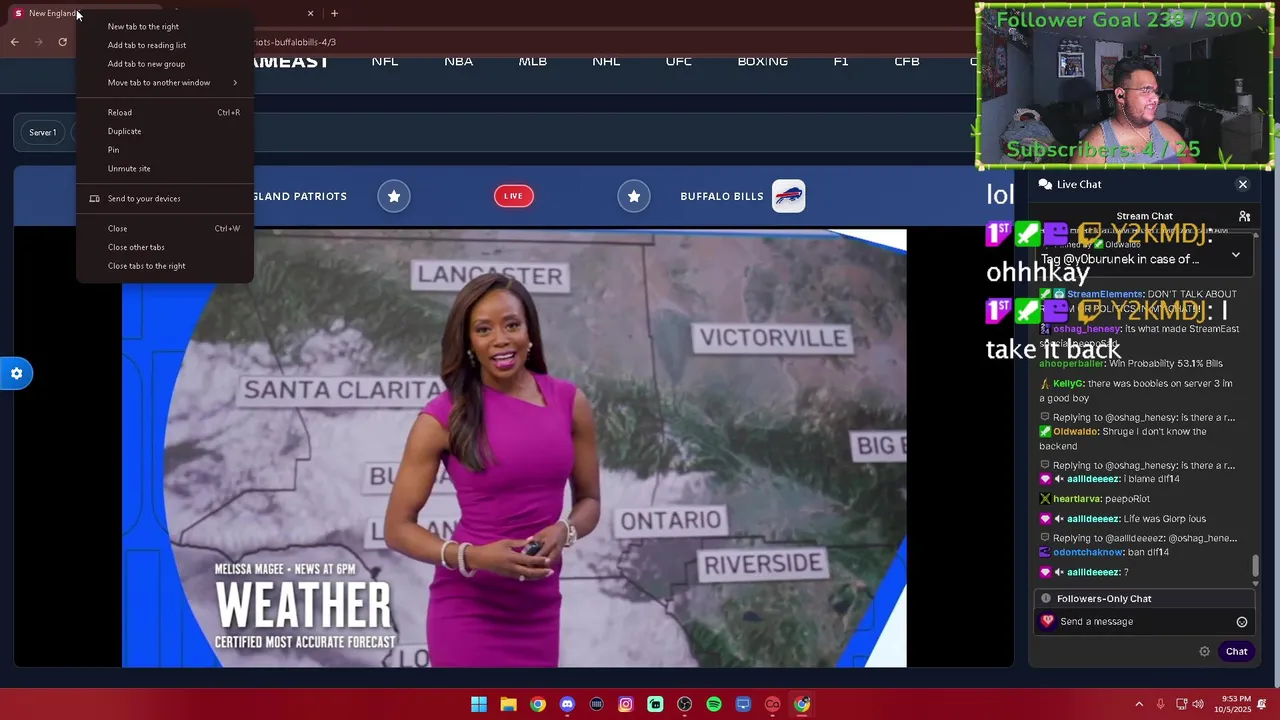Click the Live Chat bubble icon
The height and width of the screenshot is (720, 1280).
(x=1045, y=184)
